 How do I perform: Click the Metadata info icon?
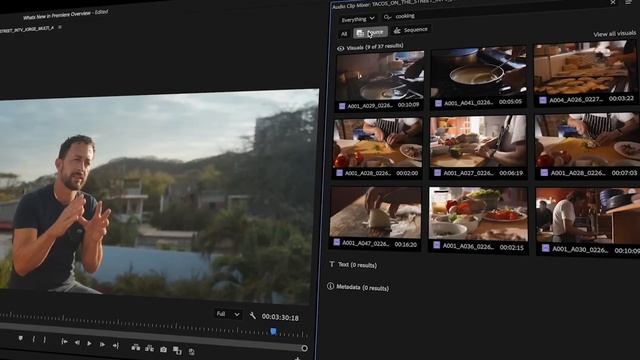(x=330, y=286)
